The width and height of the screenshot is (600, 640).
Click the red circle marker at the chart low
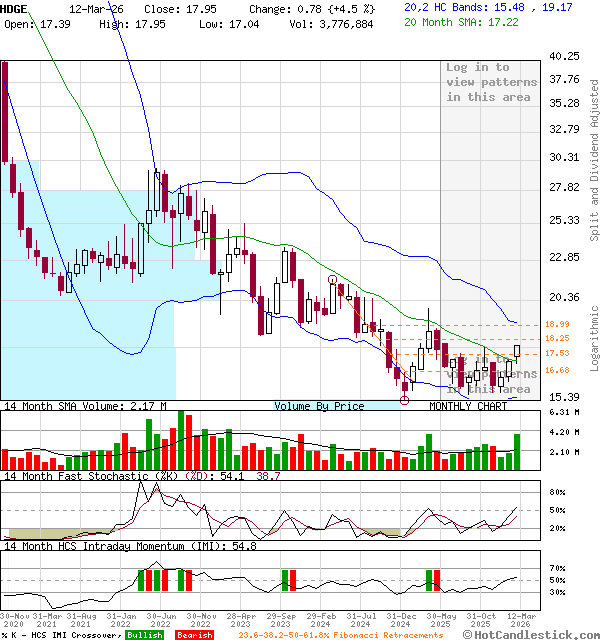[405, 400]
